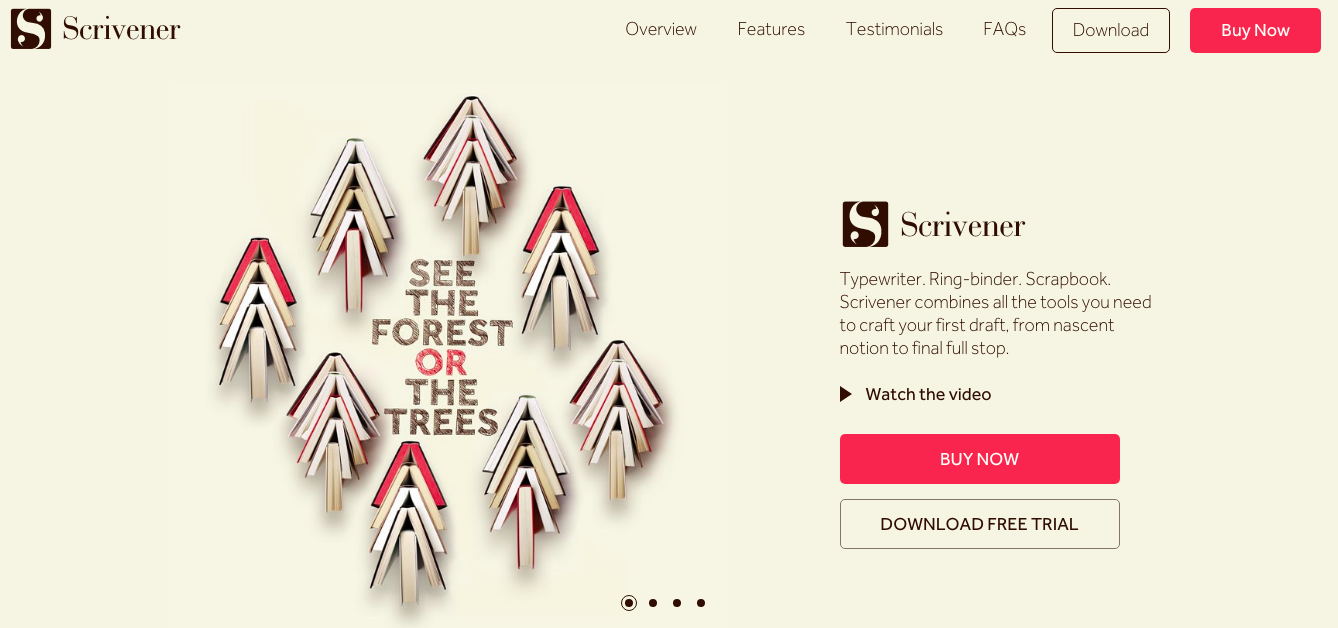Select the first carousel dot indicator
This screenshot has height=628, width=1338.
click(629, 603)
